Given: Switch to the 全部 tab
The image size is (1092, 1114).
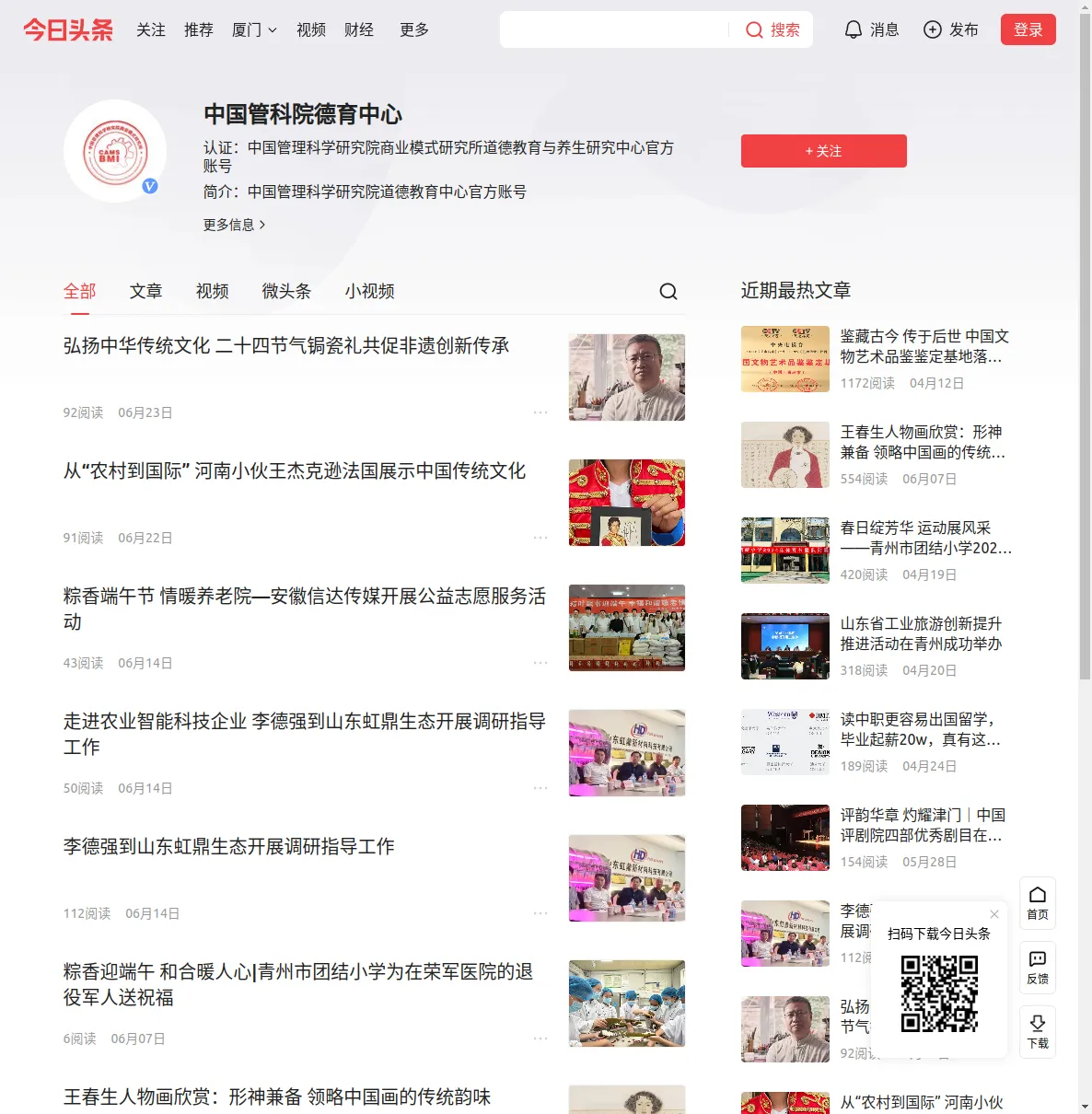Looking at the screenshot, I should 80,291.
